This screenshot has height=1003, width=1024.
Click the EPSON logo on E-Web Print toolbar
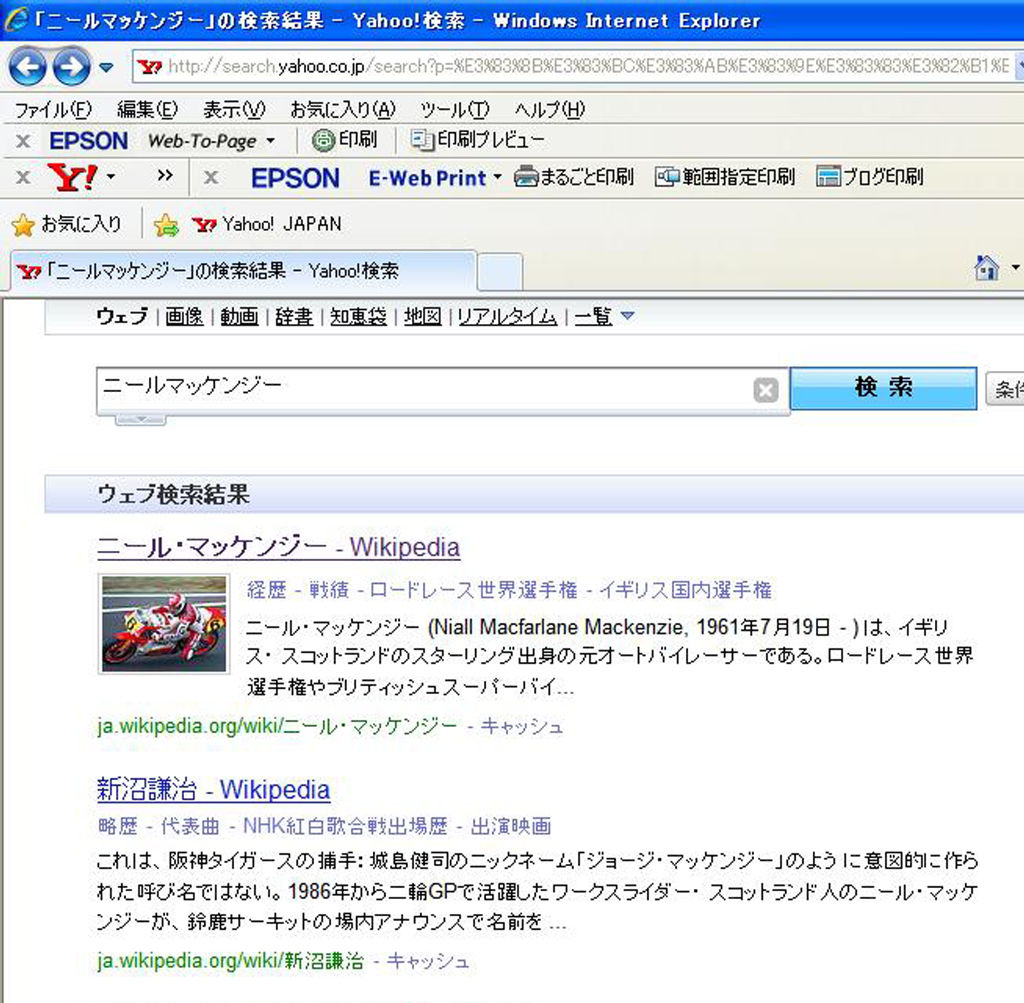click(x=295, y=178)
